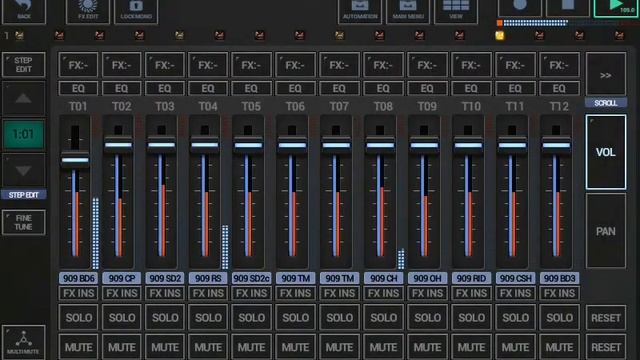Reset all mutes with the lower RESET button
Screen dimensions: 640x360
(x=606, y=347)
